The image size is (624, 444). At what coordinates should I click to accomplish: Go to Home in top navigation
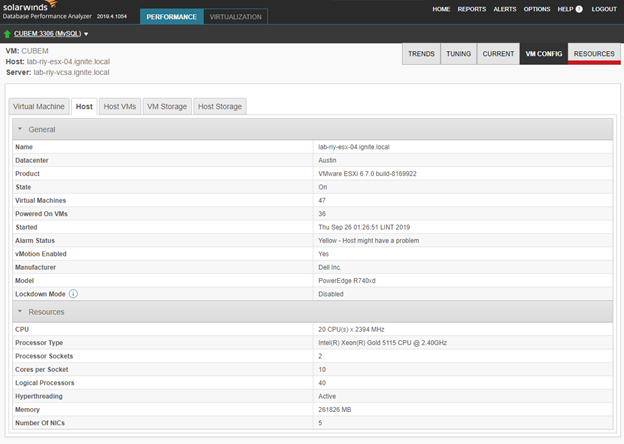441,9
